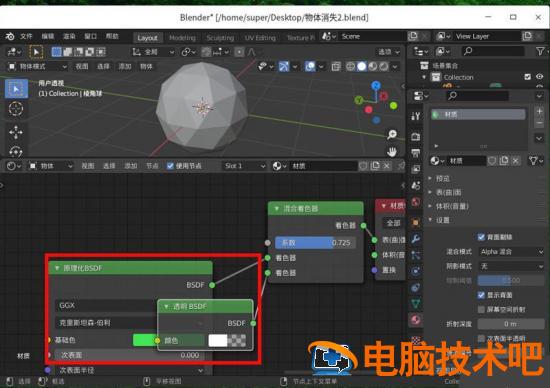550x388 pixels.
Task: Toggle the gizmo display button in viewport header
Action: point(284,66)
